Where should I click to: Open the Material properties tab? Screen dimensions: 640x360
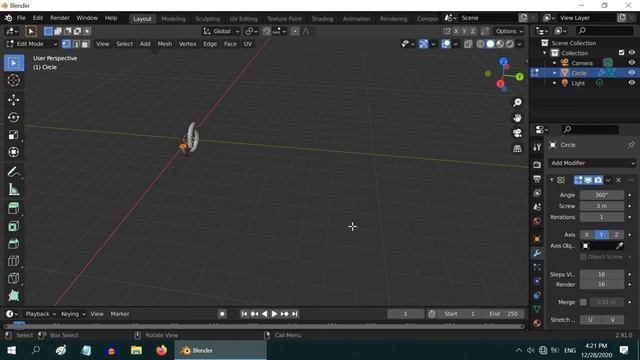[537, 323]
